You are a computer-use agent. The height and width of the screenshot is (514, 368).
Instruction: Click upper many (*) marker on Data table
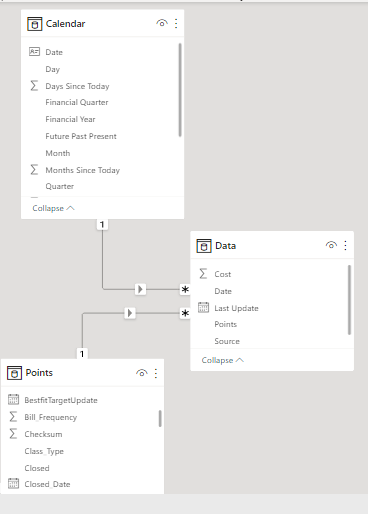pos(185,289)
